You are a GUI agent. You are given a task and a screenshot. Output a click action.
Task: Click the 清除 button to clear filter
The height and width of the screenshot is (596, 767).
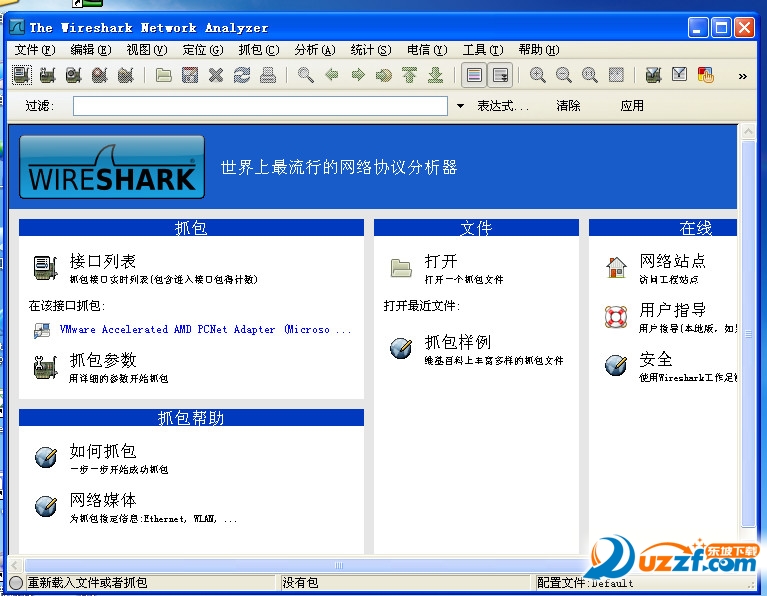(x=568, y=106)
